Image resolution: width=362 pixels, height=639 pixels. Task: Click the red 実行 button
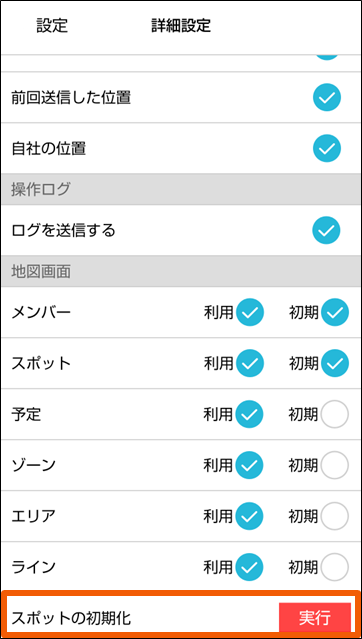click(315, 618)
